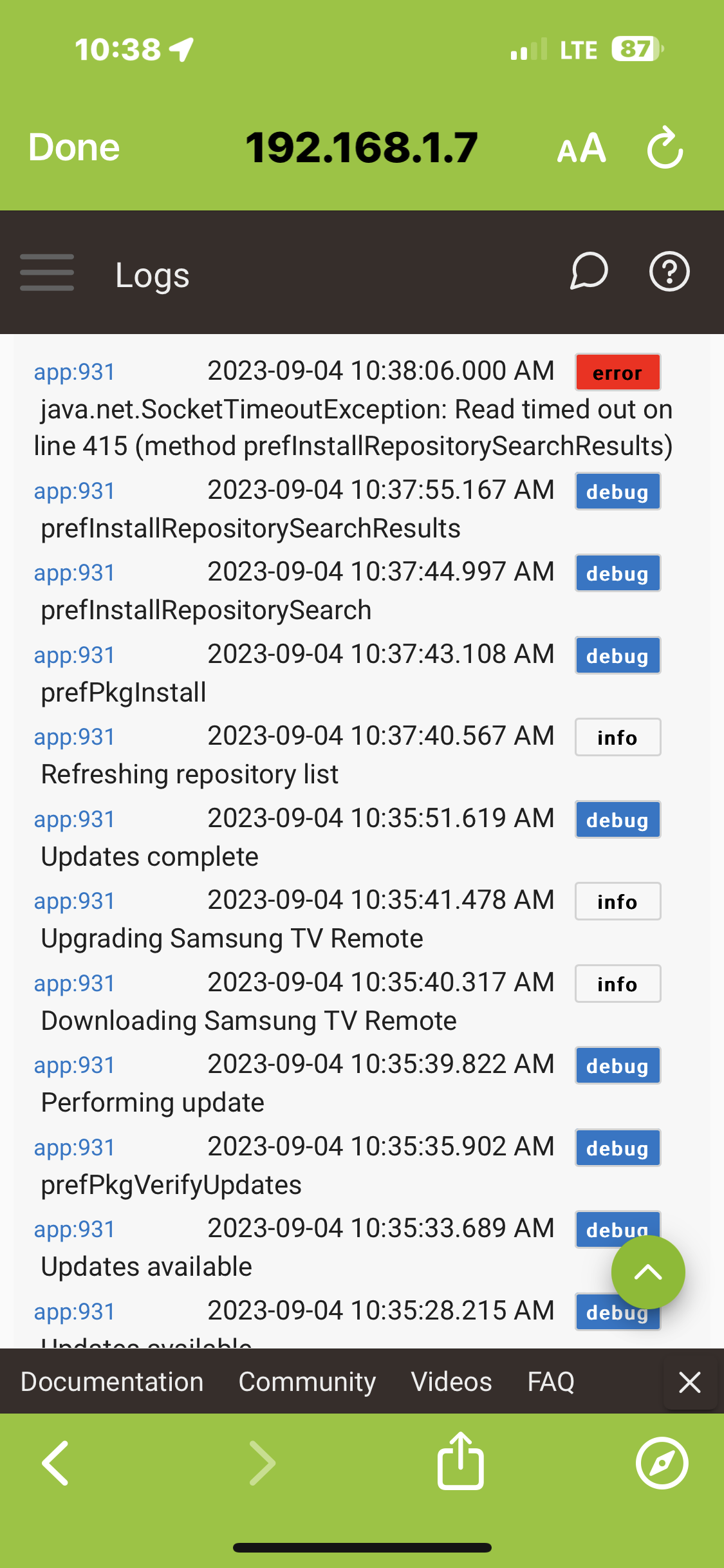Screen dimensions: 724x1568
Task: Tap the reload page icon
Action: coord(665,148)
